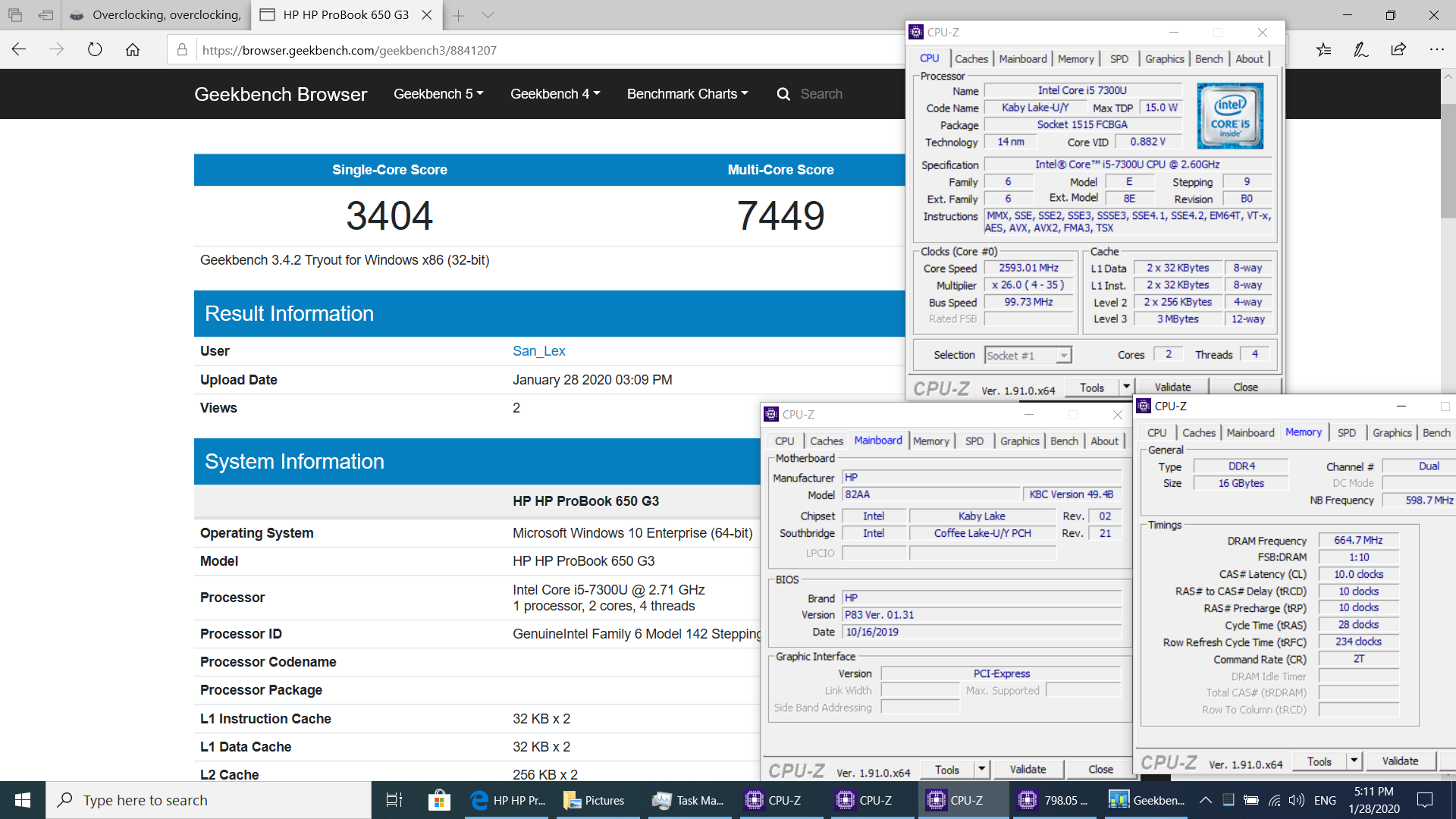Launch Microsoft Store from taskbar
This screenshot has height=819, width=1456.
[x=439, y=800]
